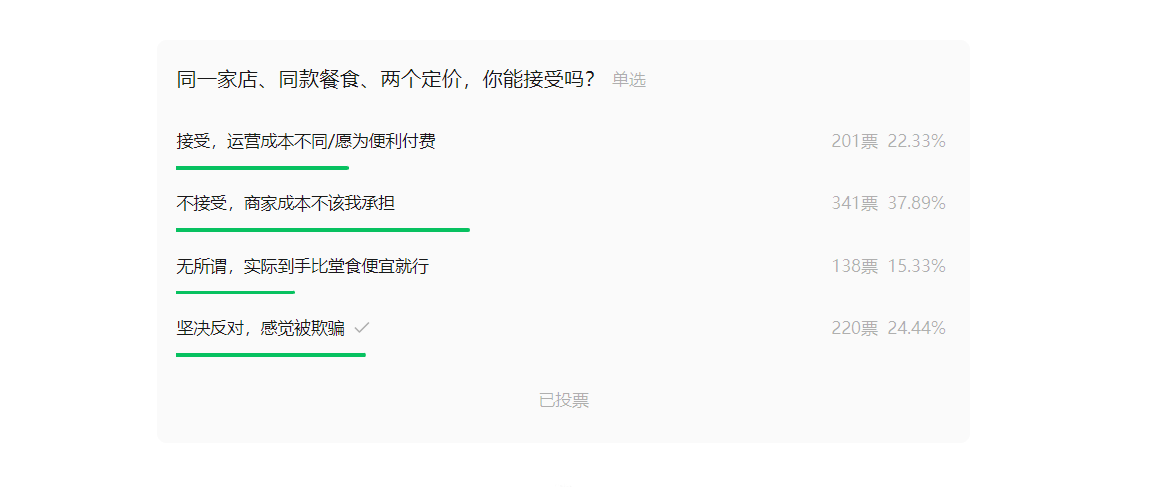Click the 201票 vote count

(854, 142)
